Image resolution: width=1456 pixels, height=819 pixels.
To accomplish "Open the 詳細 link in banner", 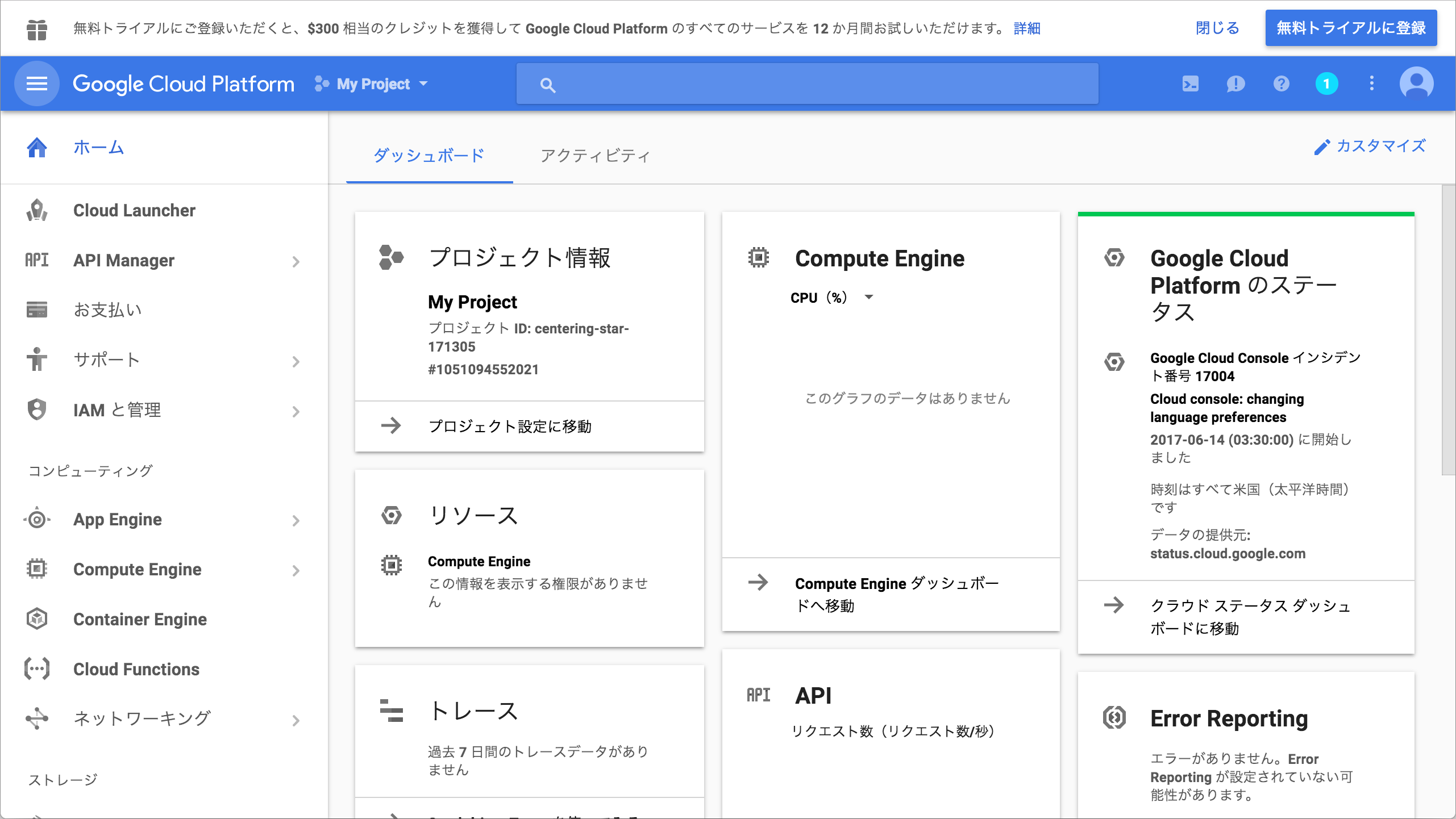I will (x=1027, y=28).
